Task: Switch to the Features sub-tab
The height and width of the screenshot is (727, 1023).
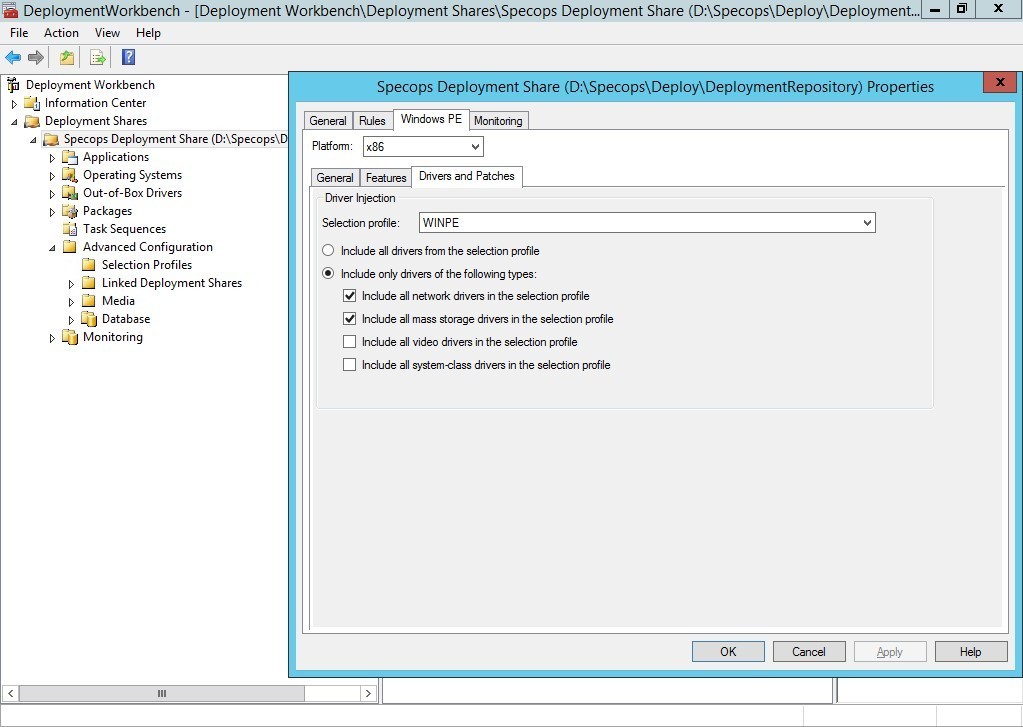Action: (386, 178)
